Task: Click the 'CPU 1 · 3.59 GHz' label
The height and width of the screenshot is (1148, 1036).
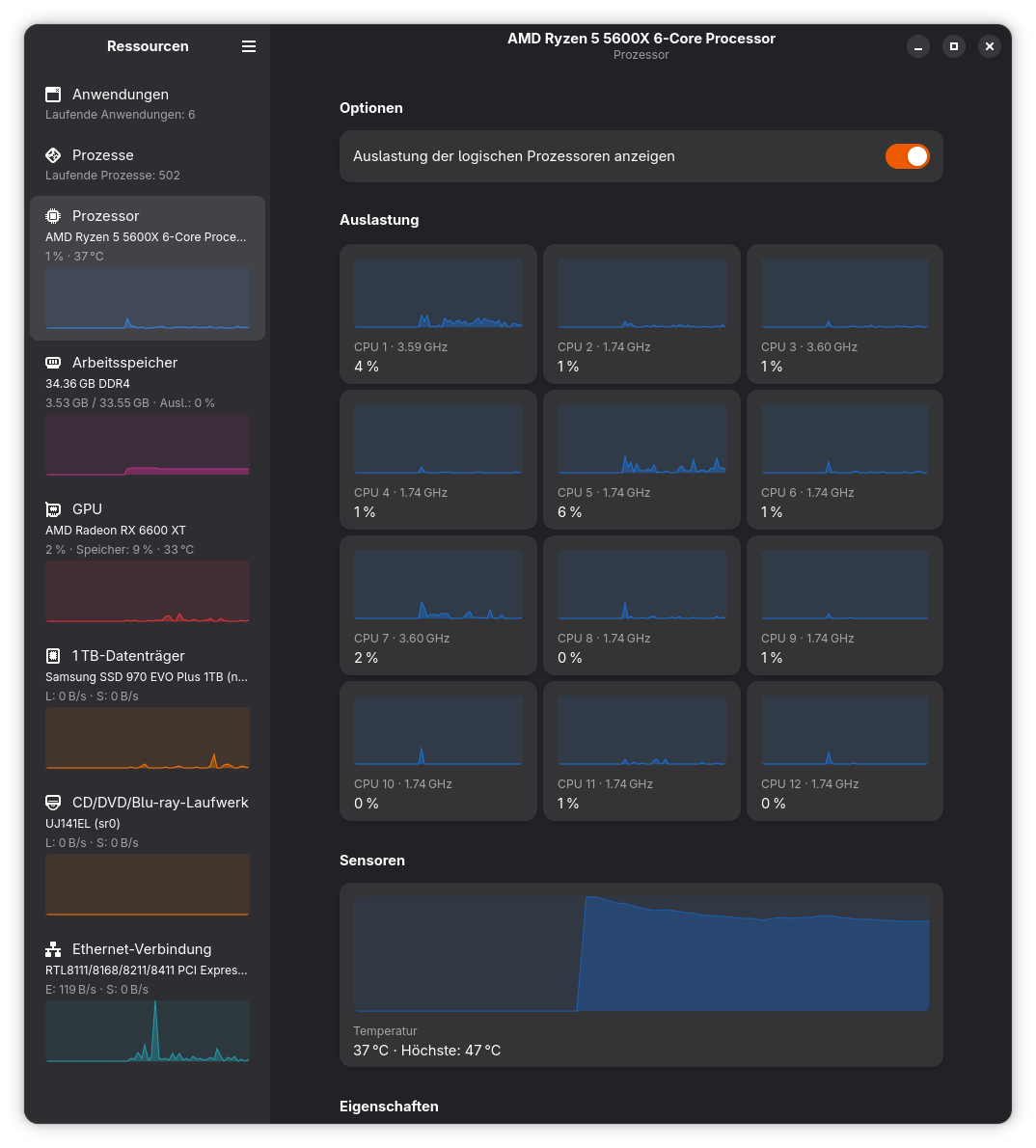Action: [400, 347]
